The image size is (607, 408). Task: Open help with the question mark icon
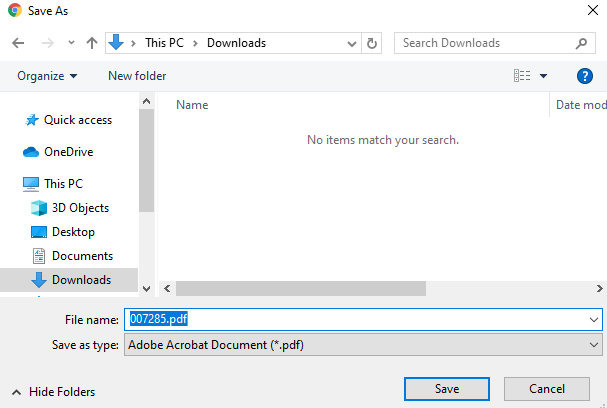[x=585, y=76]
